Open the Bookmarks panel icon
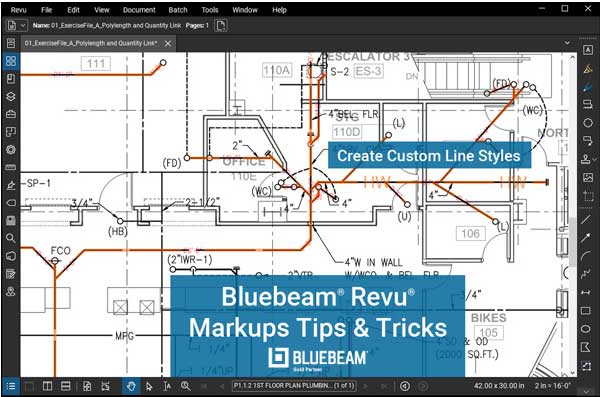600x397 pixels. click(11, 79)
